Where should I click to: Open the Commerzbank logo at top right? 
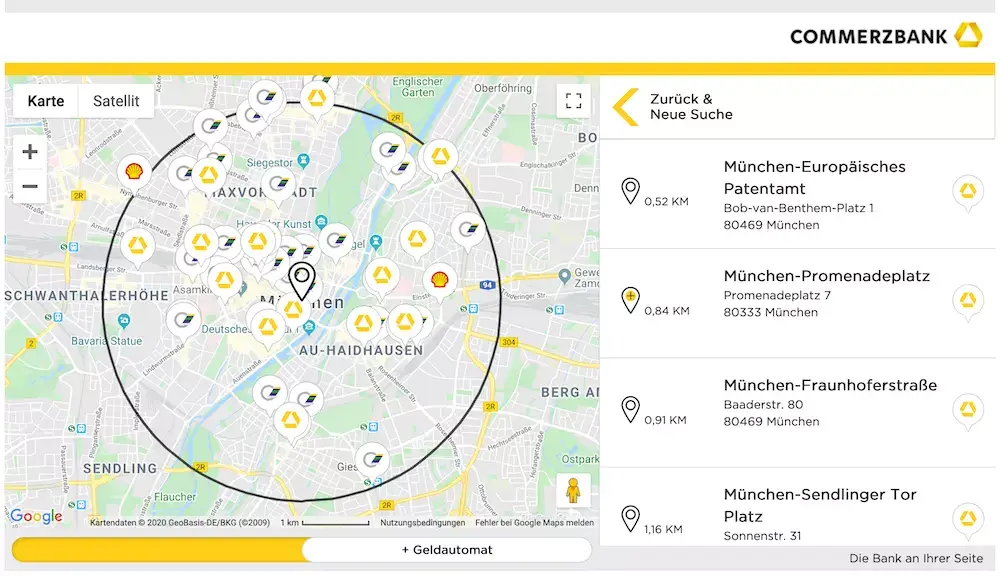[x=886, y=36]
